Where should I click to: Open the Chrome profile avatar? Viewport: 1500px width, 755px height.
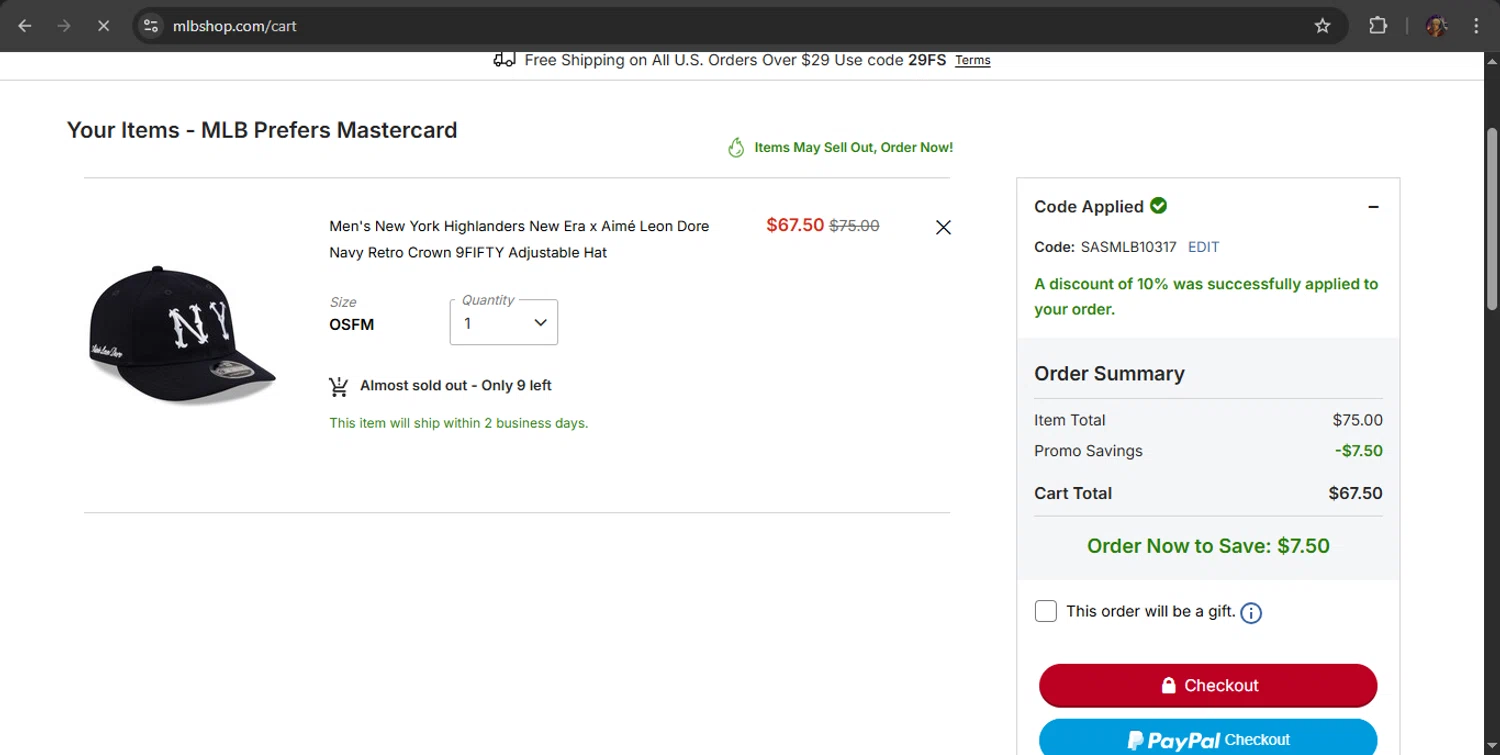pos(1436,26)
